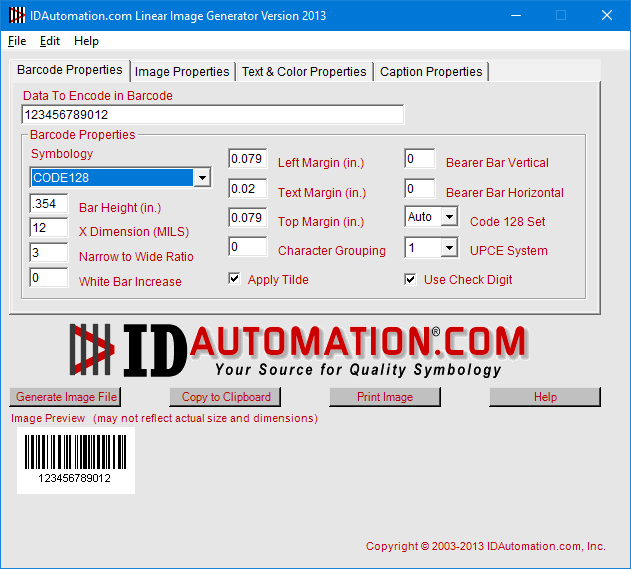Click the Generate Image File button
The width and height of the screenshot is (631, 569).
(x=65, y=397)
